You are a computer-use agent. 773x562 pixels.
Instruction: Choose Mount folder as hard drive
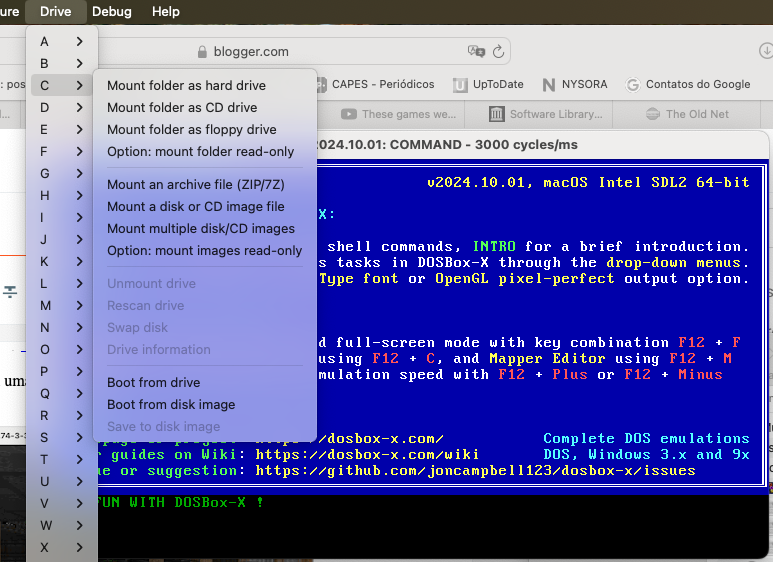click(x=186, y=86)
